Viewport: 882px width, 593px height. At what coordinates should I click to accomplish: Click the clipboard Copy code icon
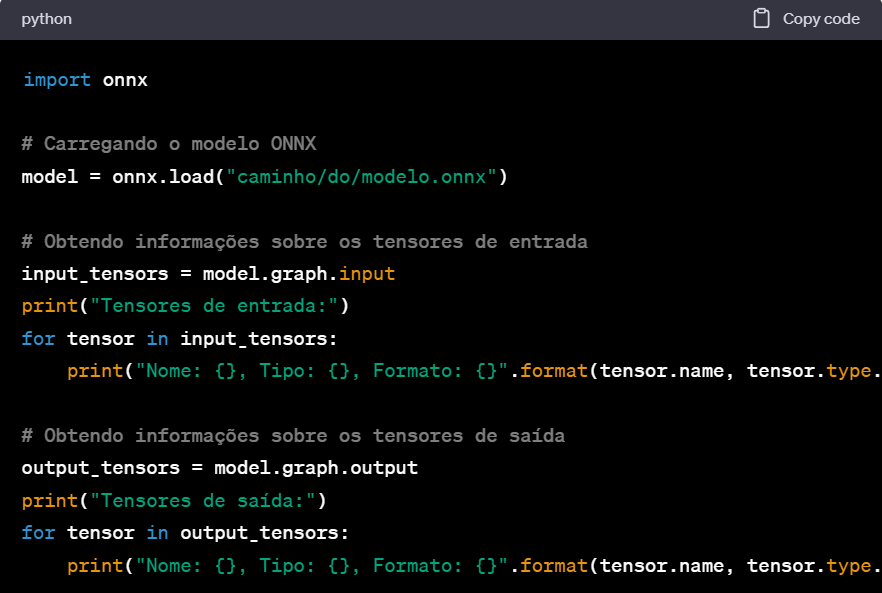(762, 18)
